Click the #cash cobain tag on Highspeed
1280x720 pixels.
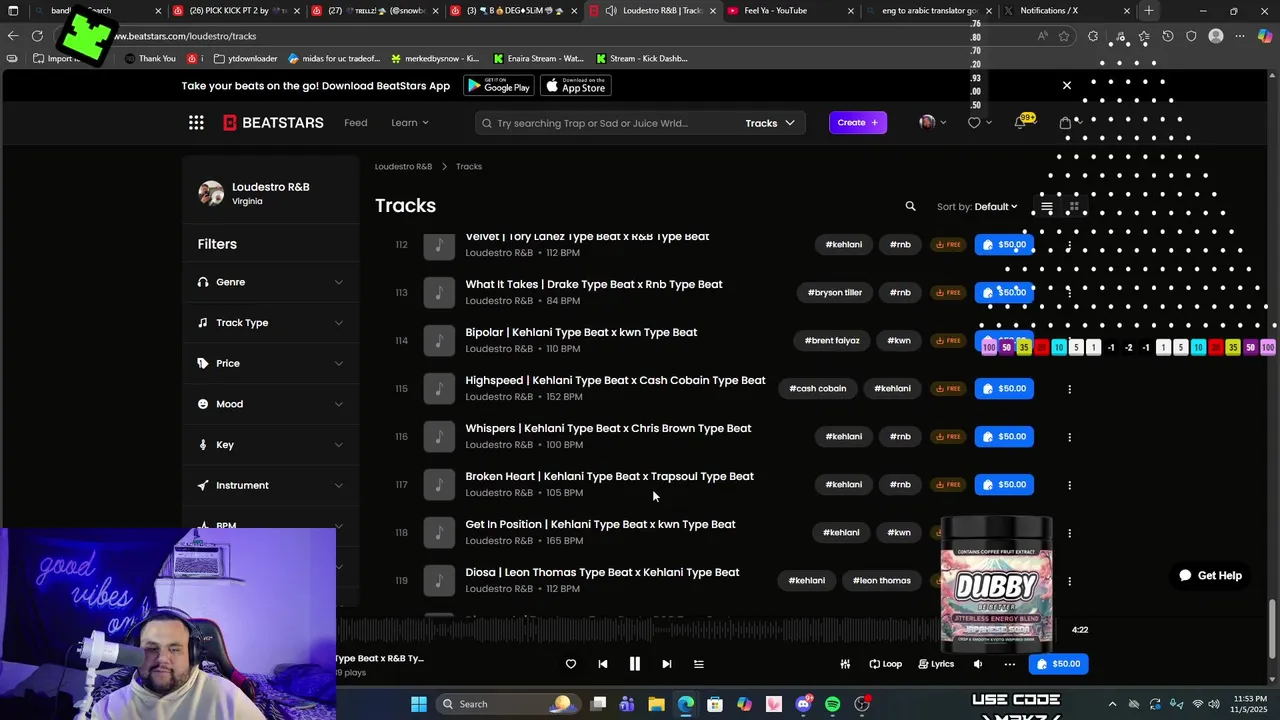[817, 389]
